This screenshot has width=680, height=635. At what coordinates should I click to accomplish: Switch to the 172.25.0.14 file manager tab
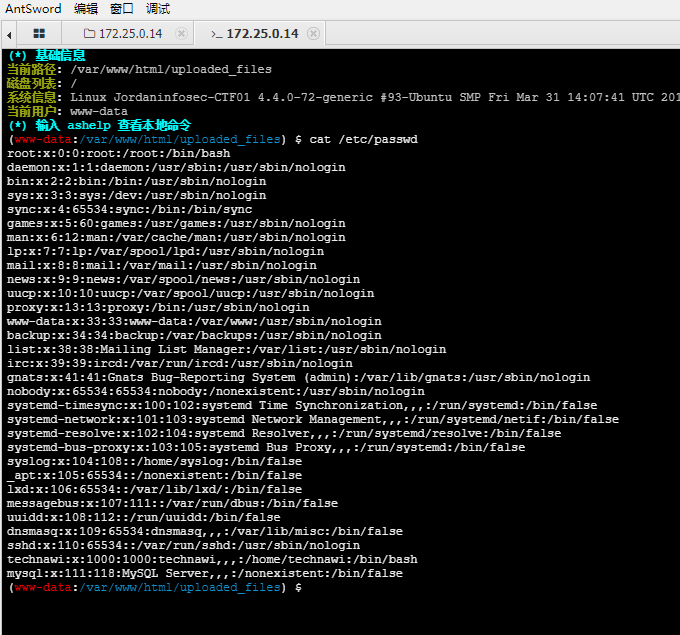pos(128,33)
